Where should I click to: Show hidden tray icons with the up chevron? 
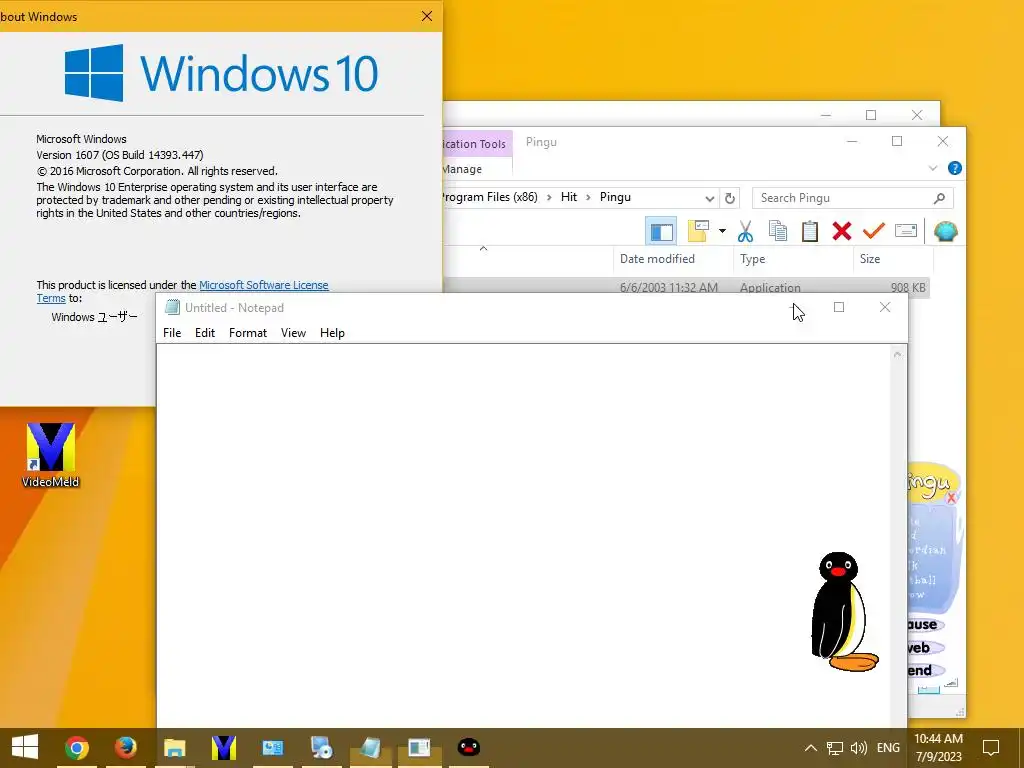click(x=810, y=748)
